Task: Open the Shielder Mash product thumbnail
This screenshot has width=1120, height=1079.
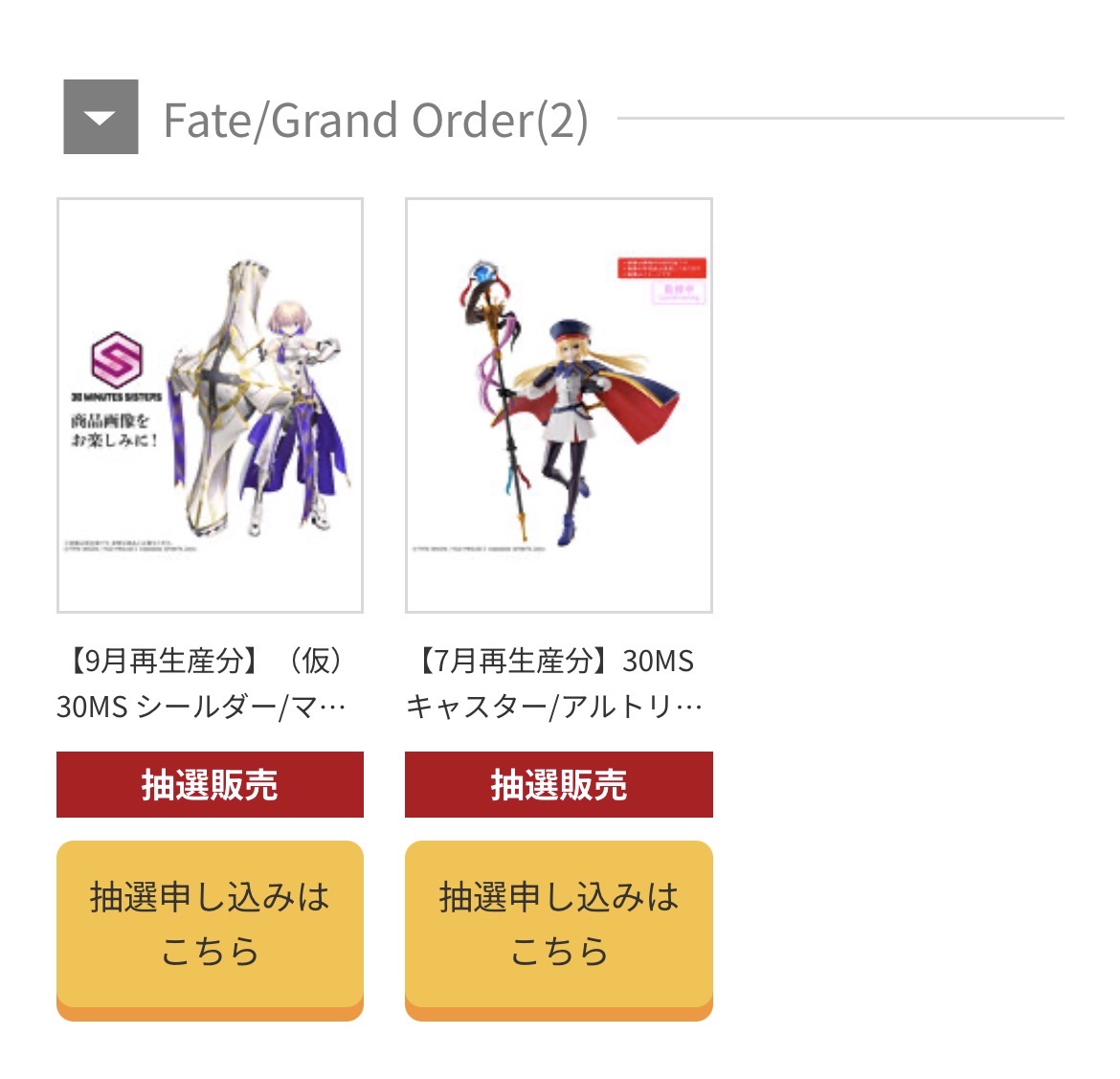Action: 210,405
